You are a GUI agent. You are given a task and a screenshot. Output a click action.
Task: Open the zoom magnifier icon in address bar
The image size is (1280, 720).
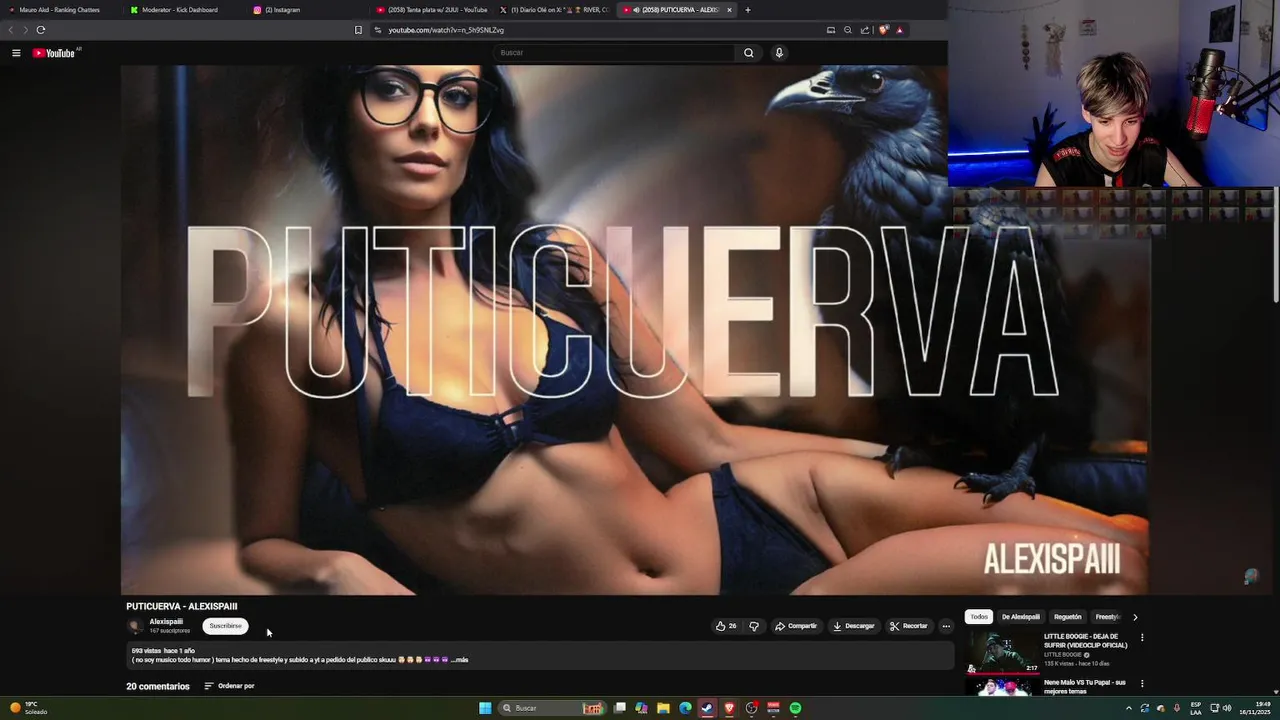[x=848, y=30]
